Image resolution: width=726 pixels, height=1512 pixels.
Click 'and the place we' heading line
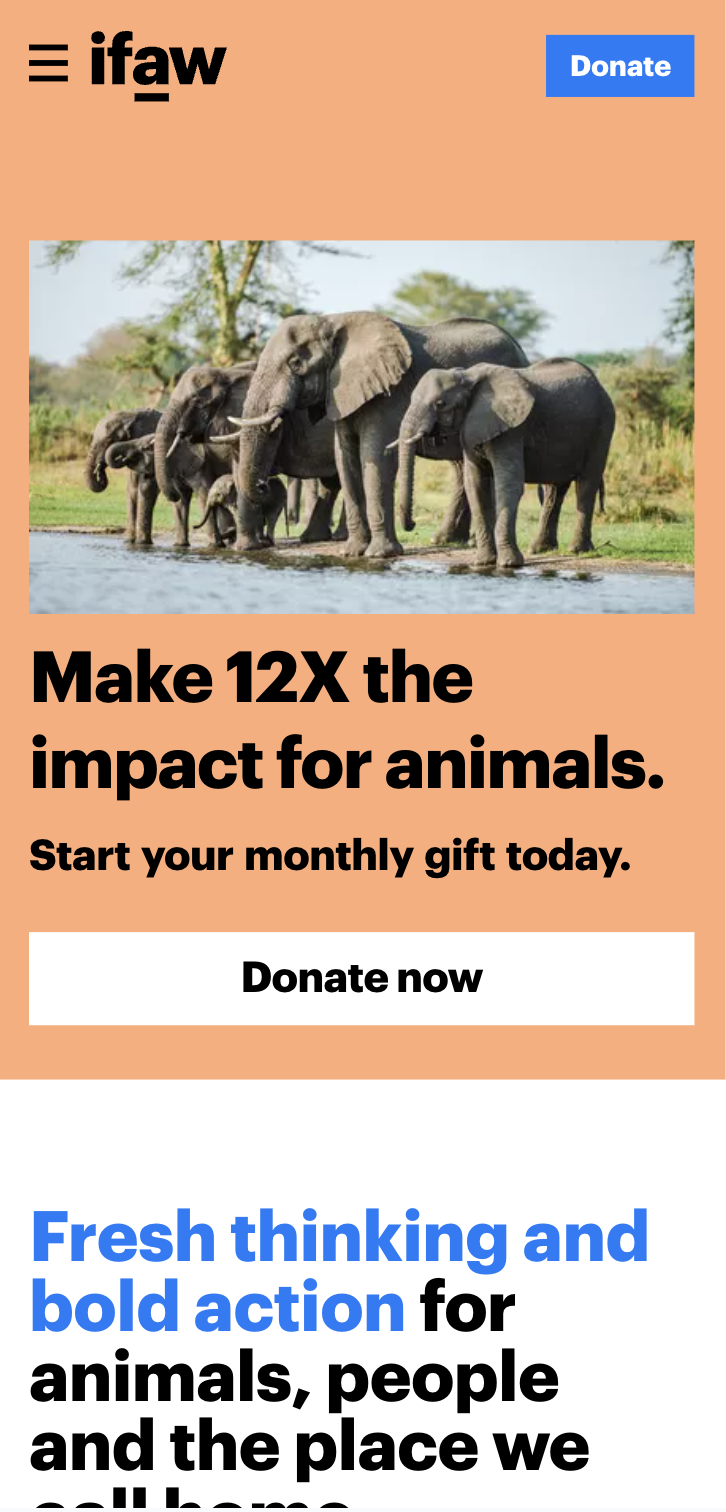(309, 1447)
